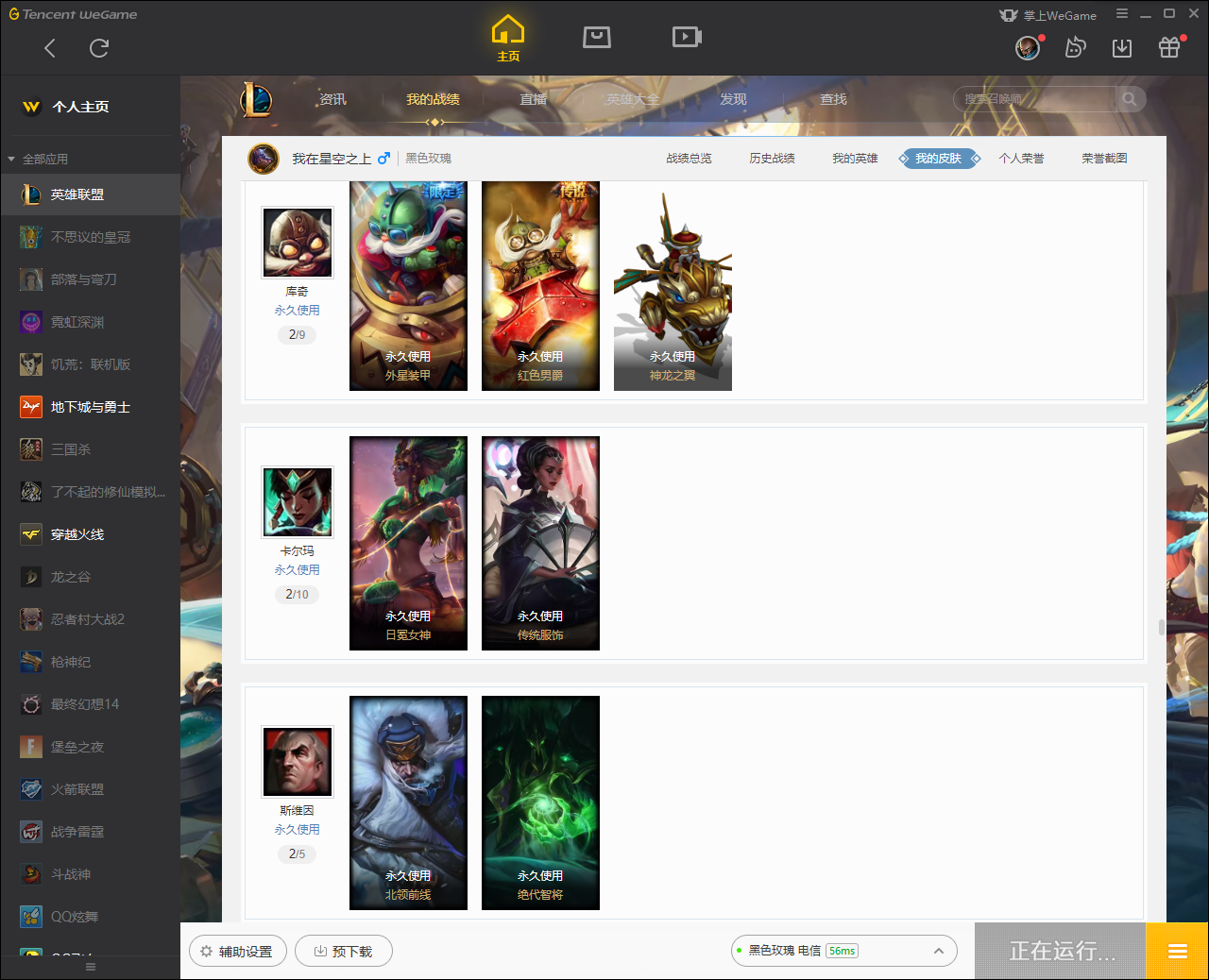Select 不思议的皇冠 game entry
This screenshot has width=1209, height=980.
(90, 237)
